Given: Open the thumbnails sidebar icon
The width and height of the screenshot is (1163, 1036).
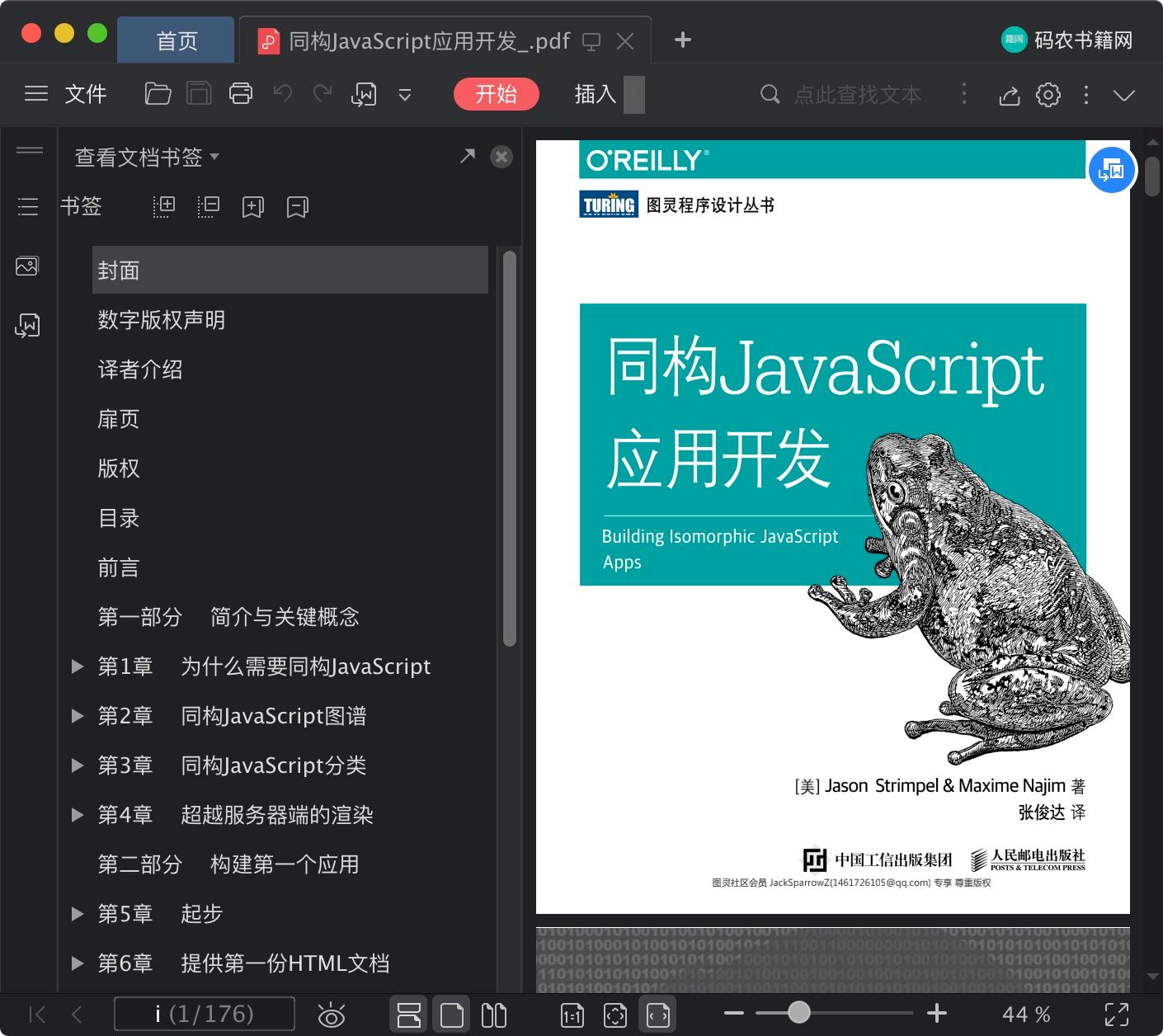Looking at the screenshot, I should (27, 266).
